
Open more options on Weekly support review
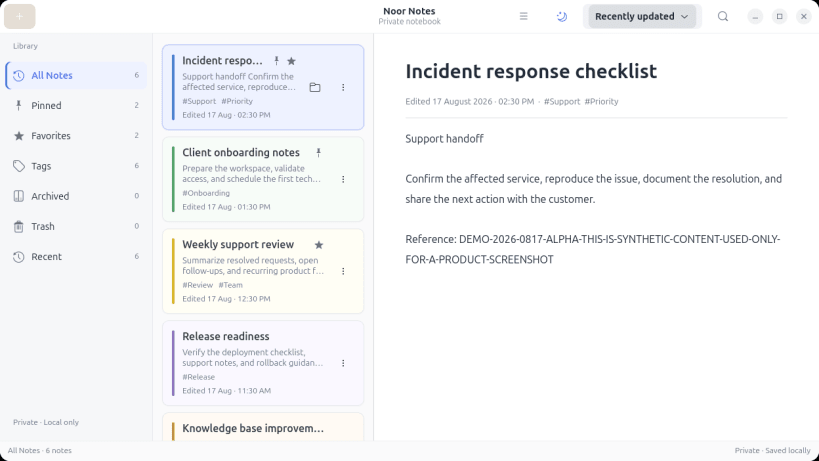point(343,271)
